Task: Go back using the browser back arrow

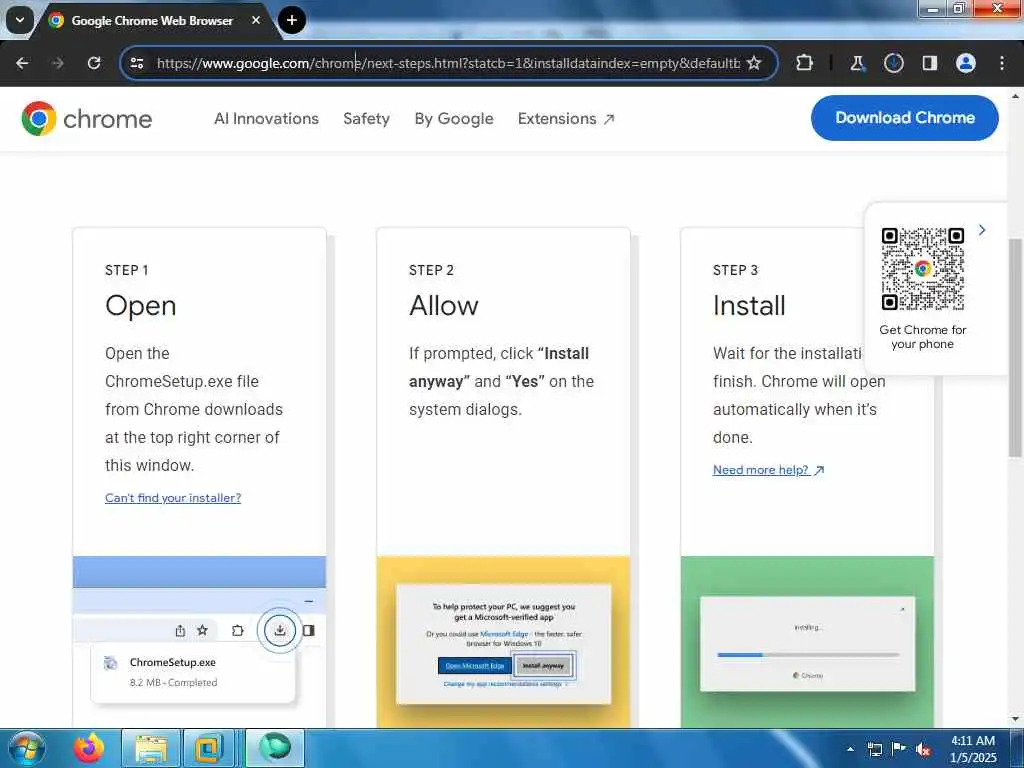Action: (22, 63)
